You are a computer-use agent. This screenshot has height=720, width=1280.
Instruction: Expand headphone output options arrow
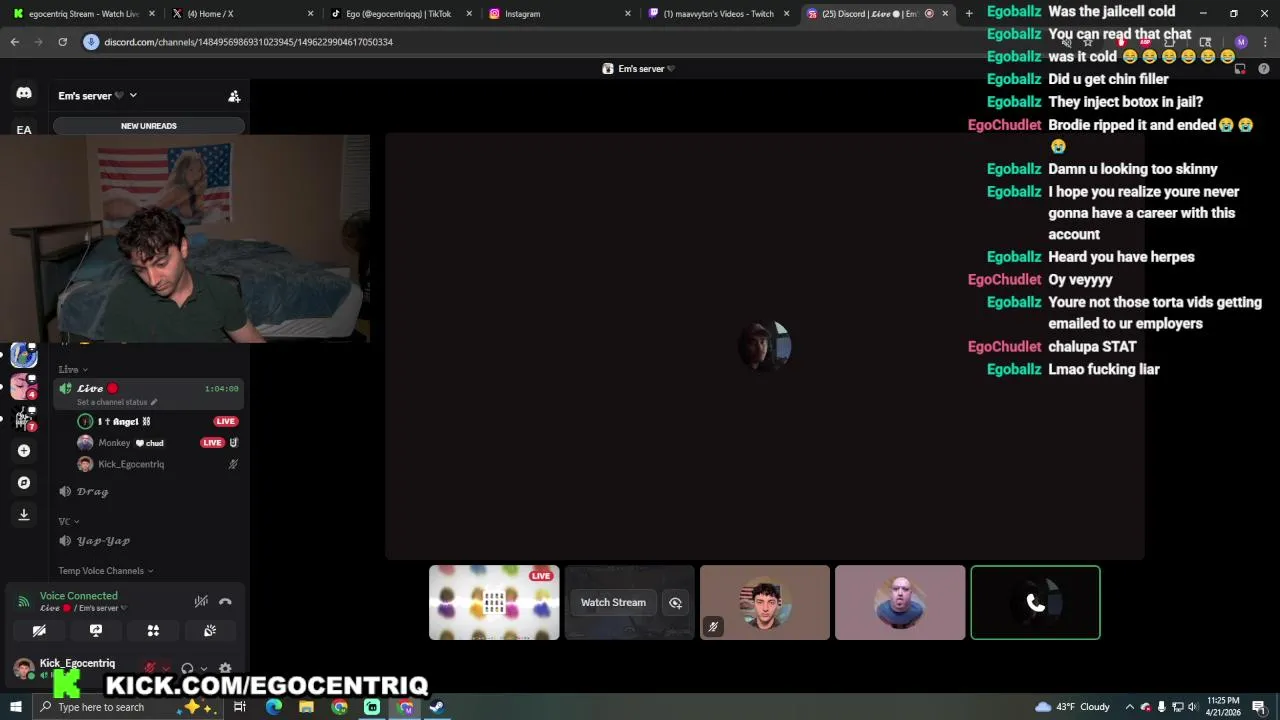(x=203, y=668)
